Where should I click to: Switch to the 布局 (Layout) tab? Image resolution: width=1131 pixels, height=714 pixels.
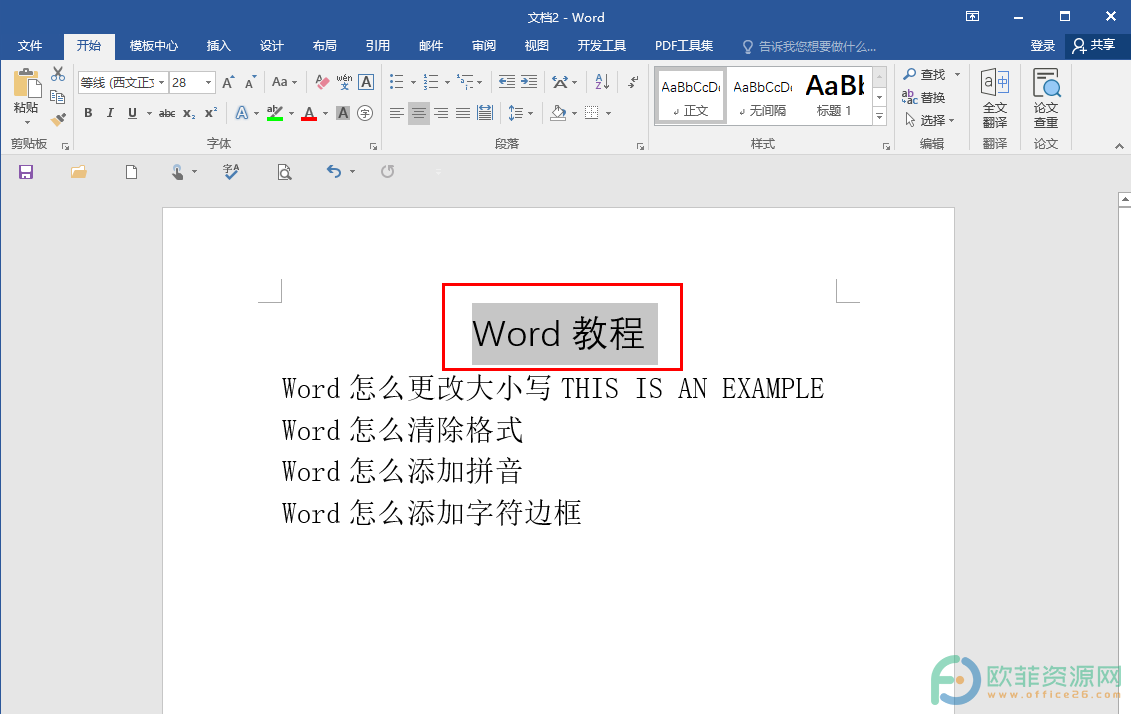325,46
